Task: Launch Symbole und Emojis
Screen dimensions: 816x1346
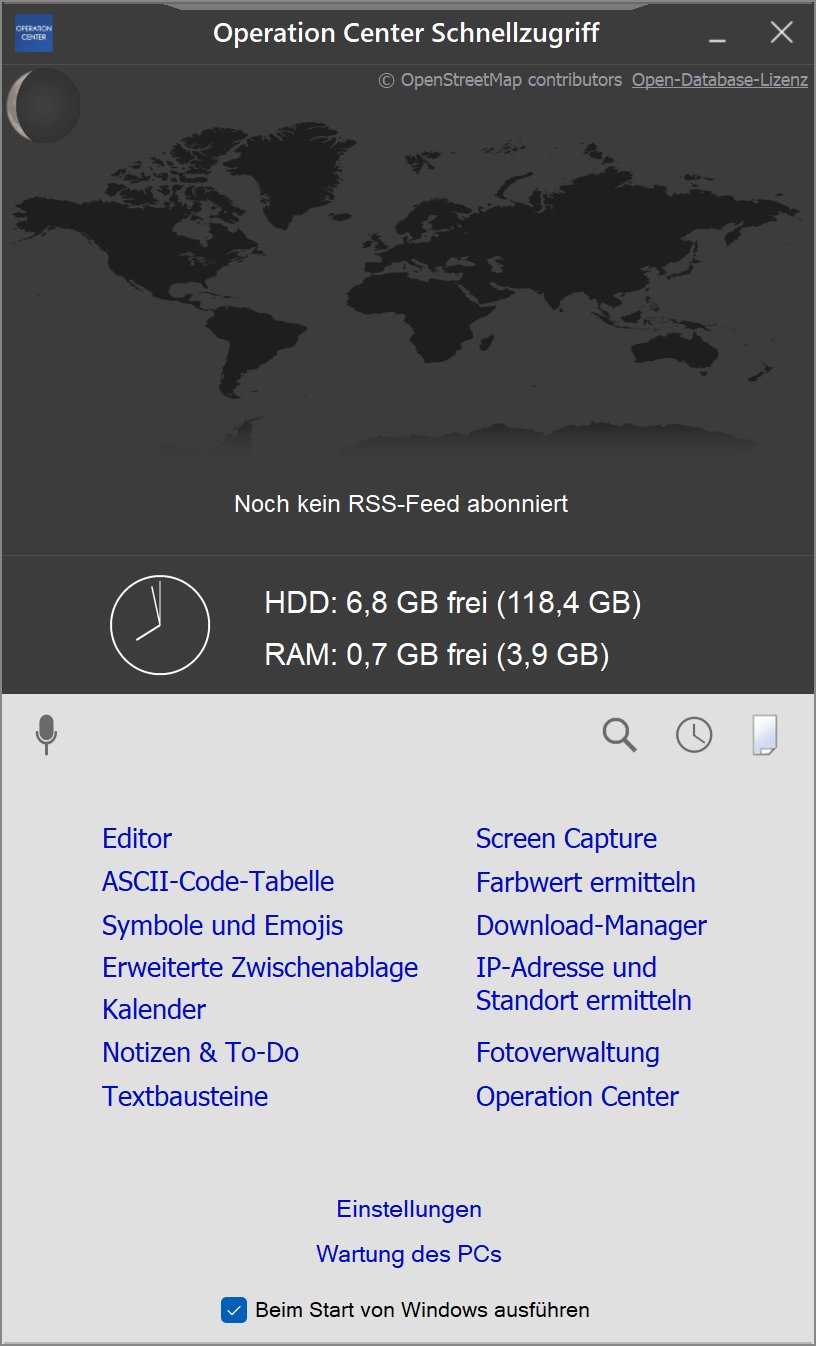Action: pyautogui.click(x=222, y=925)
